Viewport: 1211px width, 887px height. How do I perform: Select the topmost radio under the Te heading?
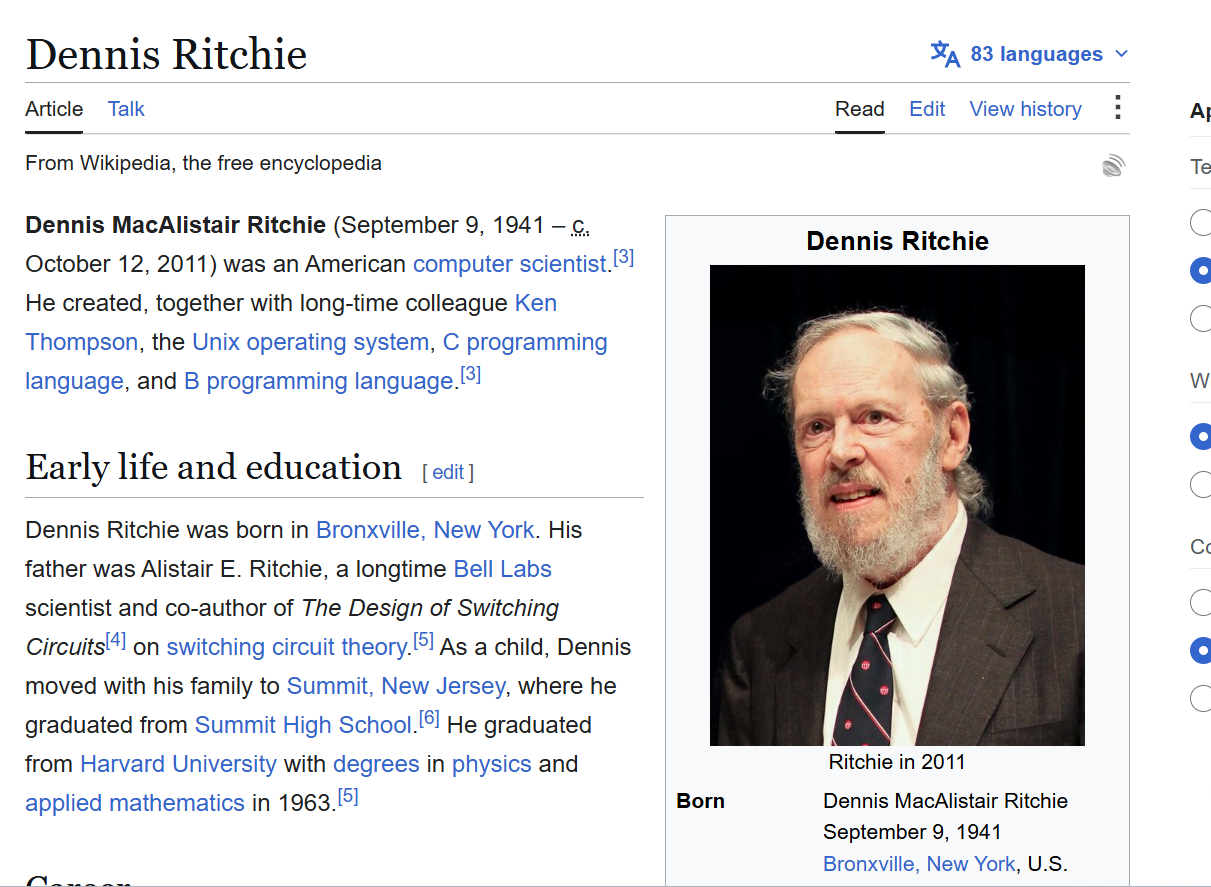[x=1201, y=222]
